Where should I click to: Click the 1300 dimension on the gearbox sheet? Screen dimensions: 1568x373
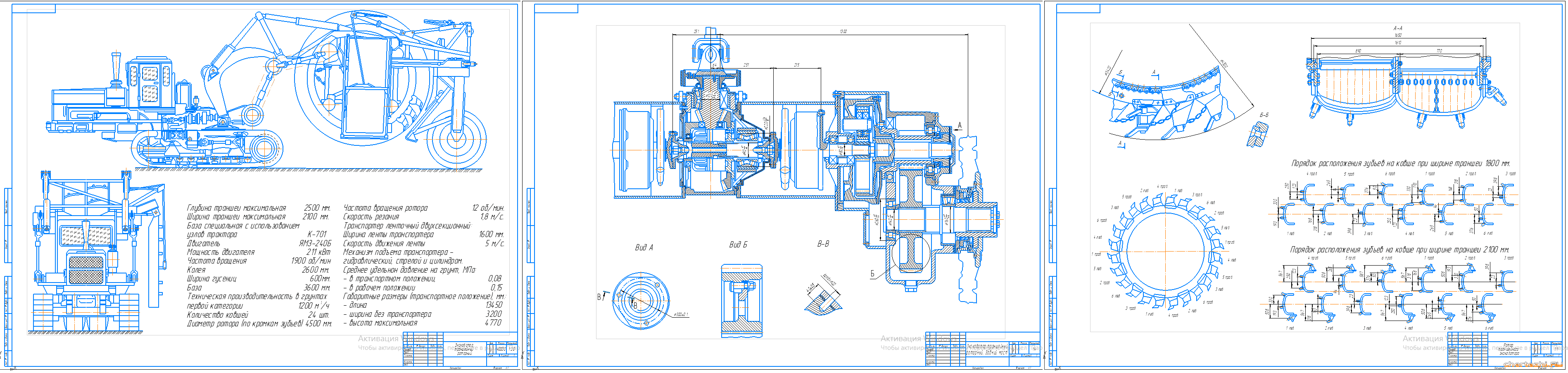(842, 32)
